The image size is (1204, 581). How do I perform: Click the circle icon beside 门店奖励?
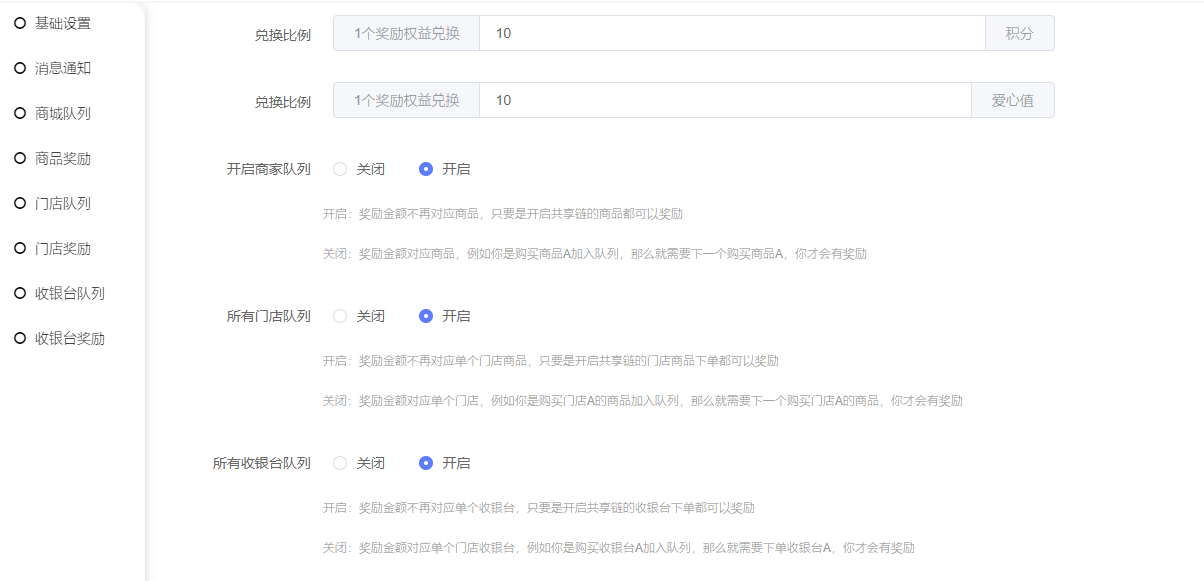pyautogui.click(x=20, y=248)
